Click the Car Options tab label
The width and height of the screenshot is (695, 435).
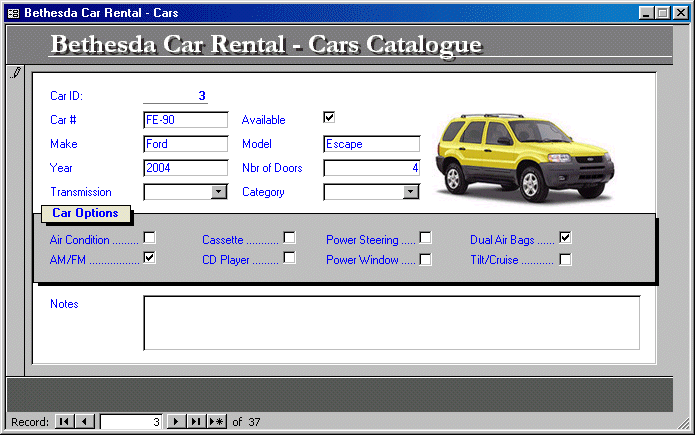pos(86,213)
